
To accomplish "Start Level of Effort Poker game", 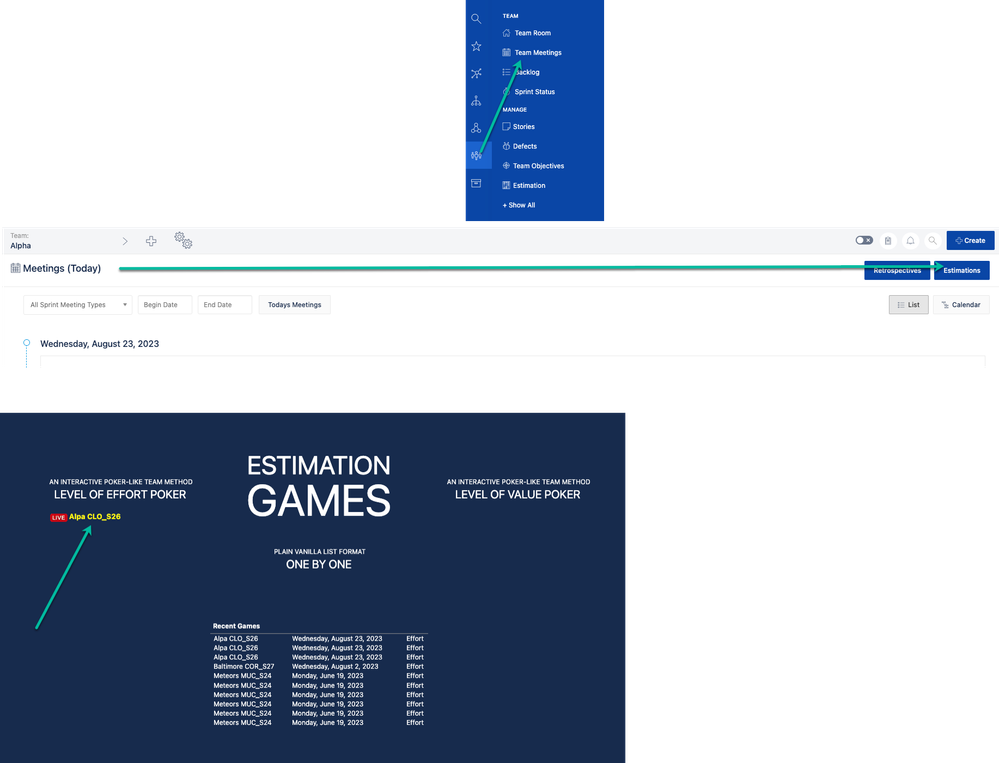I will [x=120, y=494].
